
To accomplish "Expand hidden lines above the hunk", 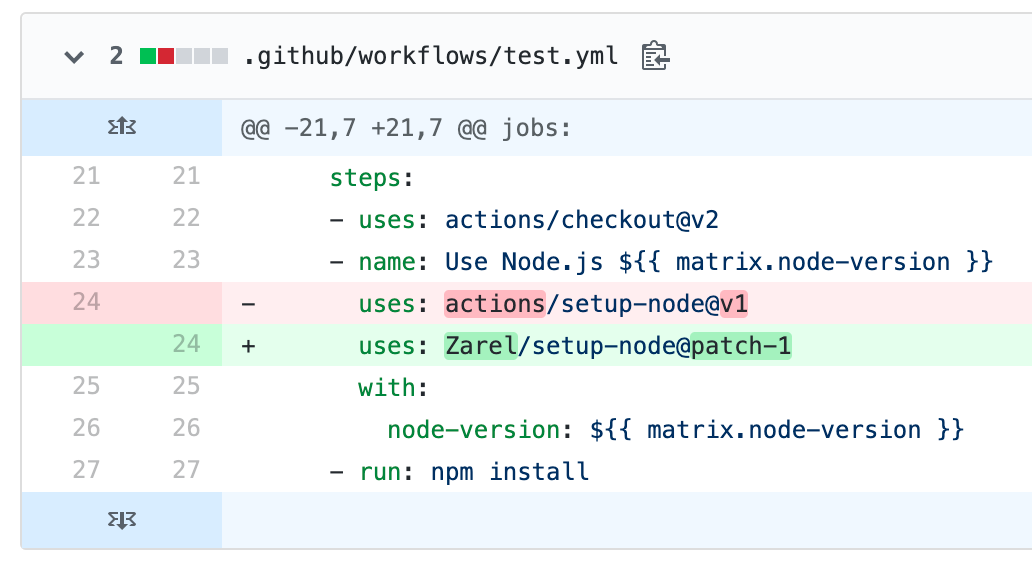I will (121, 128).
